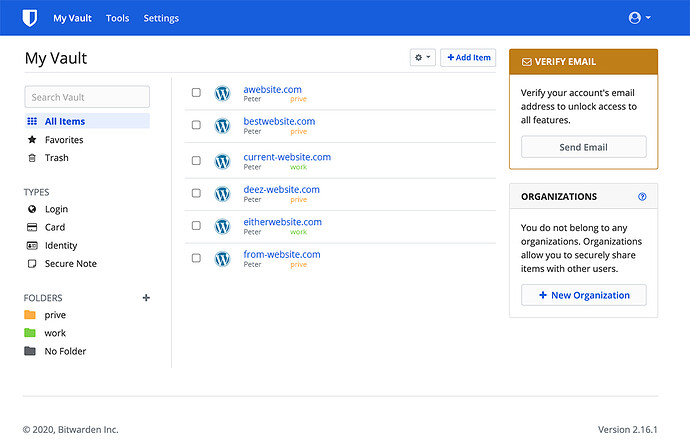Open the Settings nav tab

pos(161,18)
